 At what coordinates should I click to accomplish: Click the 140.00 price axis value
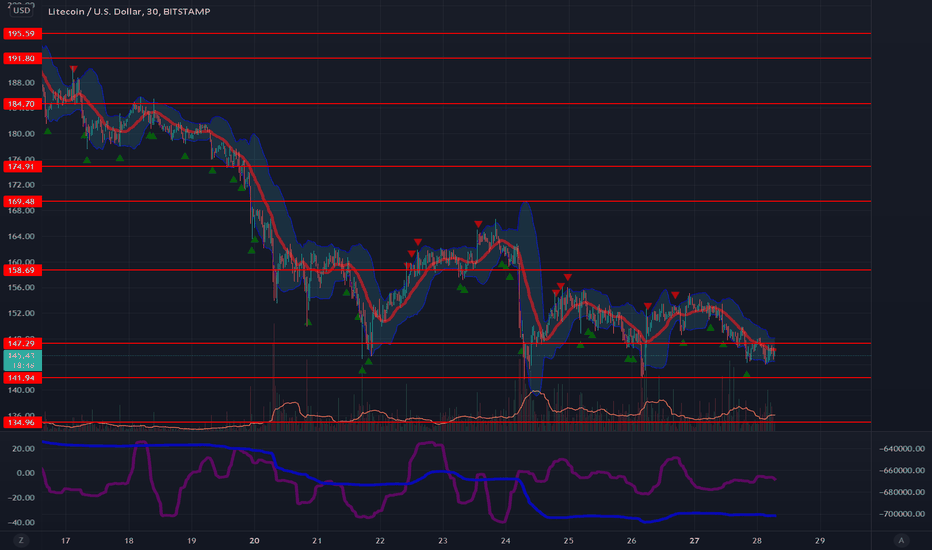21,391
